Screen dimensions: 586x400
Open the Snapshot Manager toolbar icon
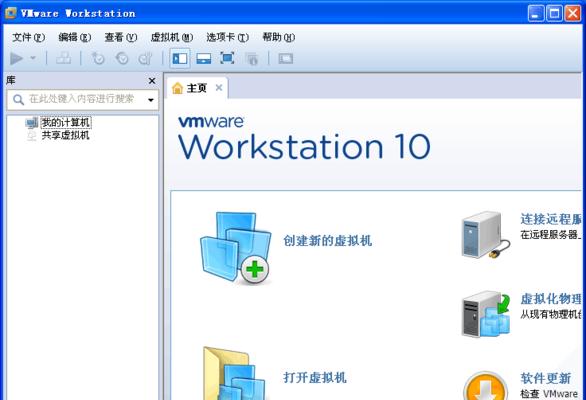click(x=145, y=58)
